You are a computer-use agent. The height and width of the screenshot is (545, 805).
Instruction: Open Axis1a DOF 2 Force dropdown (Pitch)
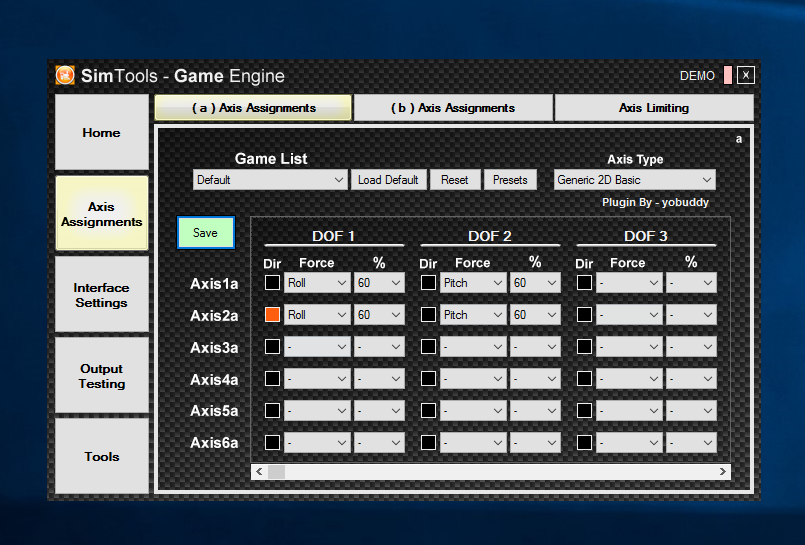tap(473, 283)
